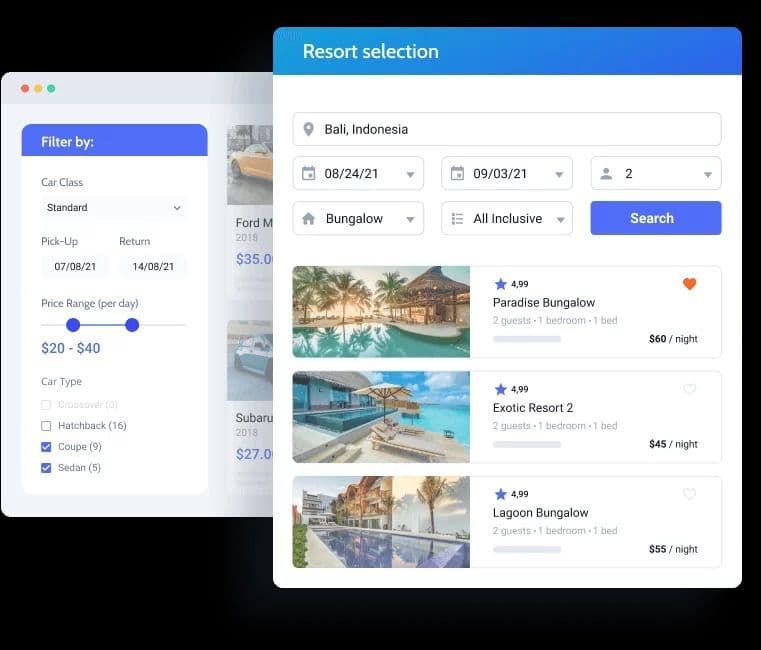Click the house icon beside Bungalow
Screen dimensions: 761x650
click(x=309, y=218)
